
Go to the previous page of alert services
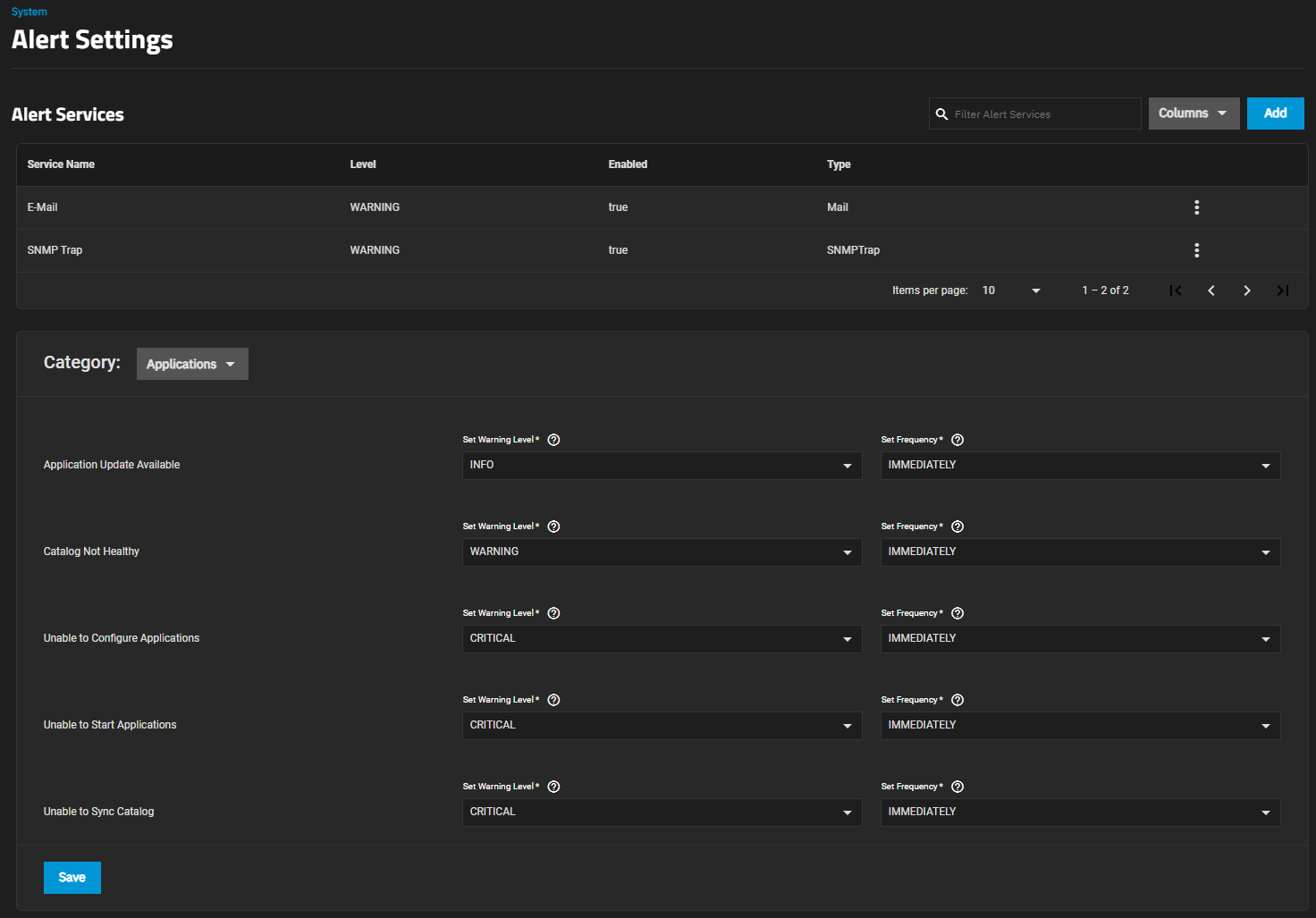point(1211,291)
